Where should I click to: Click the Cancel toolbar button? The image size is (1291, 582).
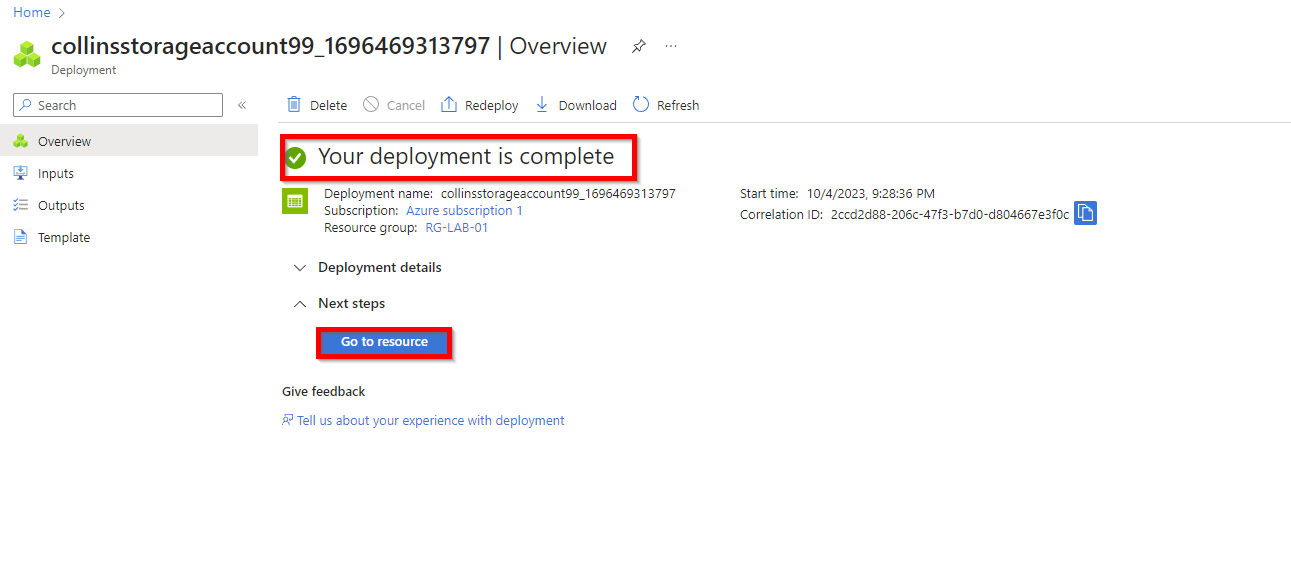tap(394, 105)
